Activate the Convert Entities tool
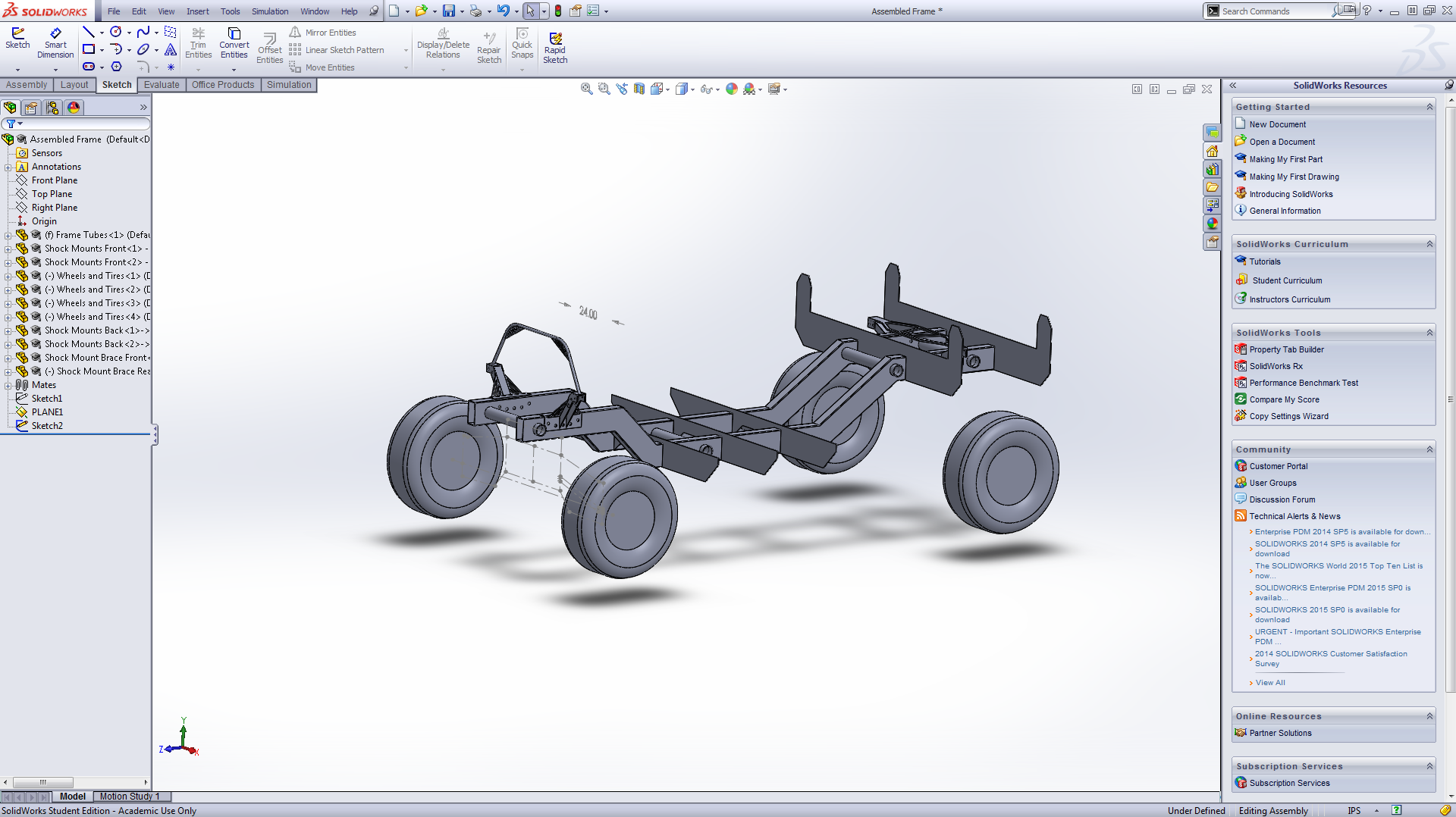Viewport: 1456px width, 817px height. tap(234, 43)
